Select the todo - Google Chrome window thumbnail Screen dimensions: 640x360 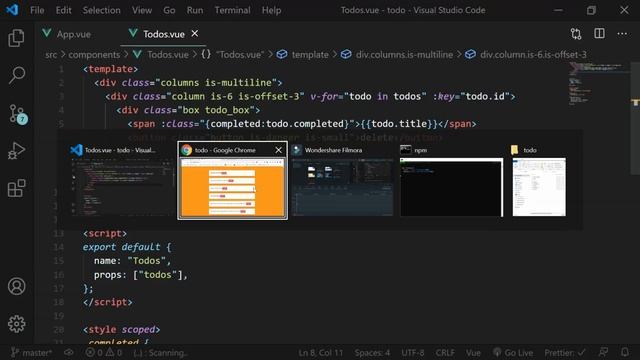(232, 180)
